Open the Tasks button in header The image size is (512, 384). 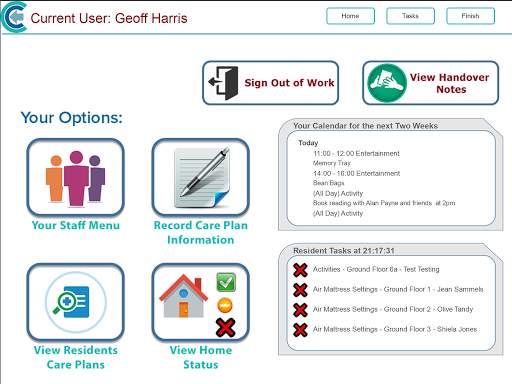pos(410,16)
